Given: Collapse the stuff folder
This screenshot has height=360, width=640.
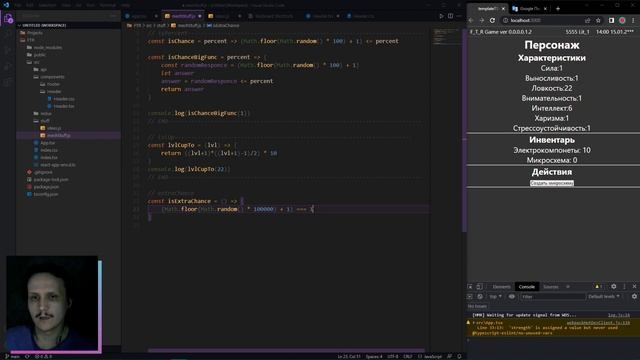Looking at the screenshot, I should (x=42, y=121).
